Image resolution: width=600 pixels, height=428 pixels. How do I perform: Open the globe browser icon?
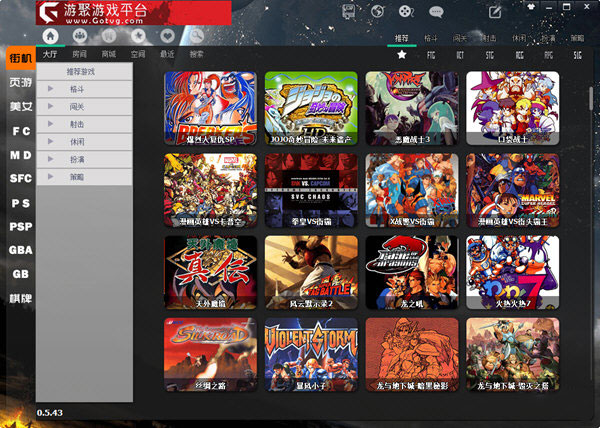pyautogui.click(x=377, y=11)
